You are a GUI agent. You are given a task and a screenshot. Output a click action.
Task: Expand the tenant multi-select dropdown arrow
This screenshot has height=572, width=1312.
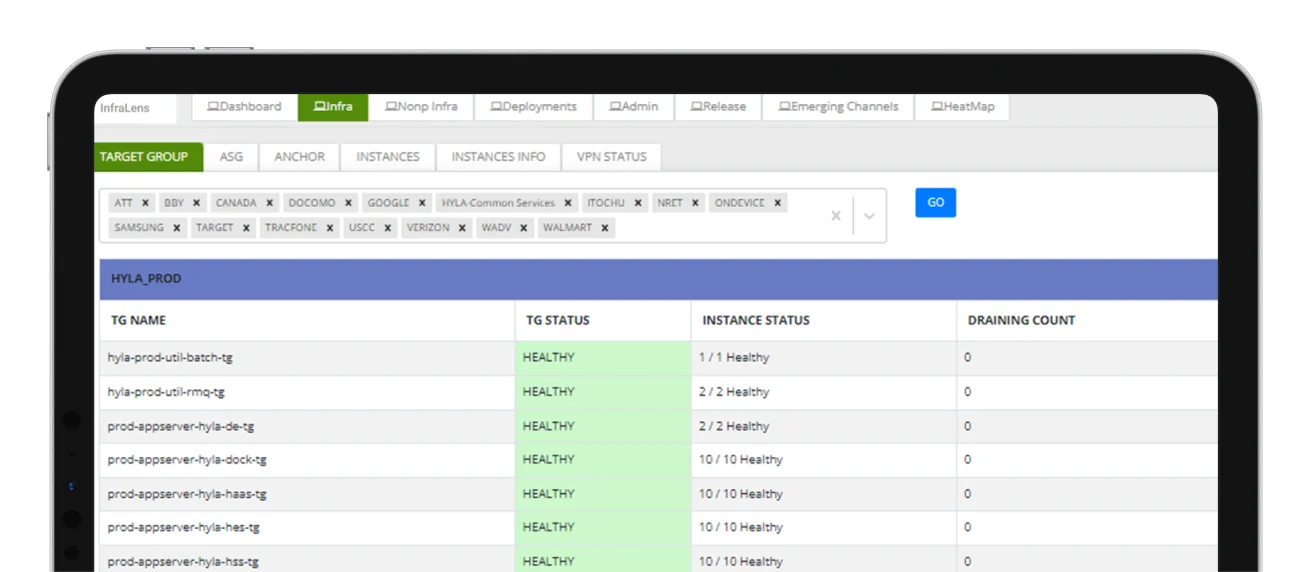pyautogui.click(x=869, y=216)
